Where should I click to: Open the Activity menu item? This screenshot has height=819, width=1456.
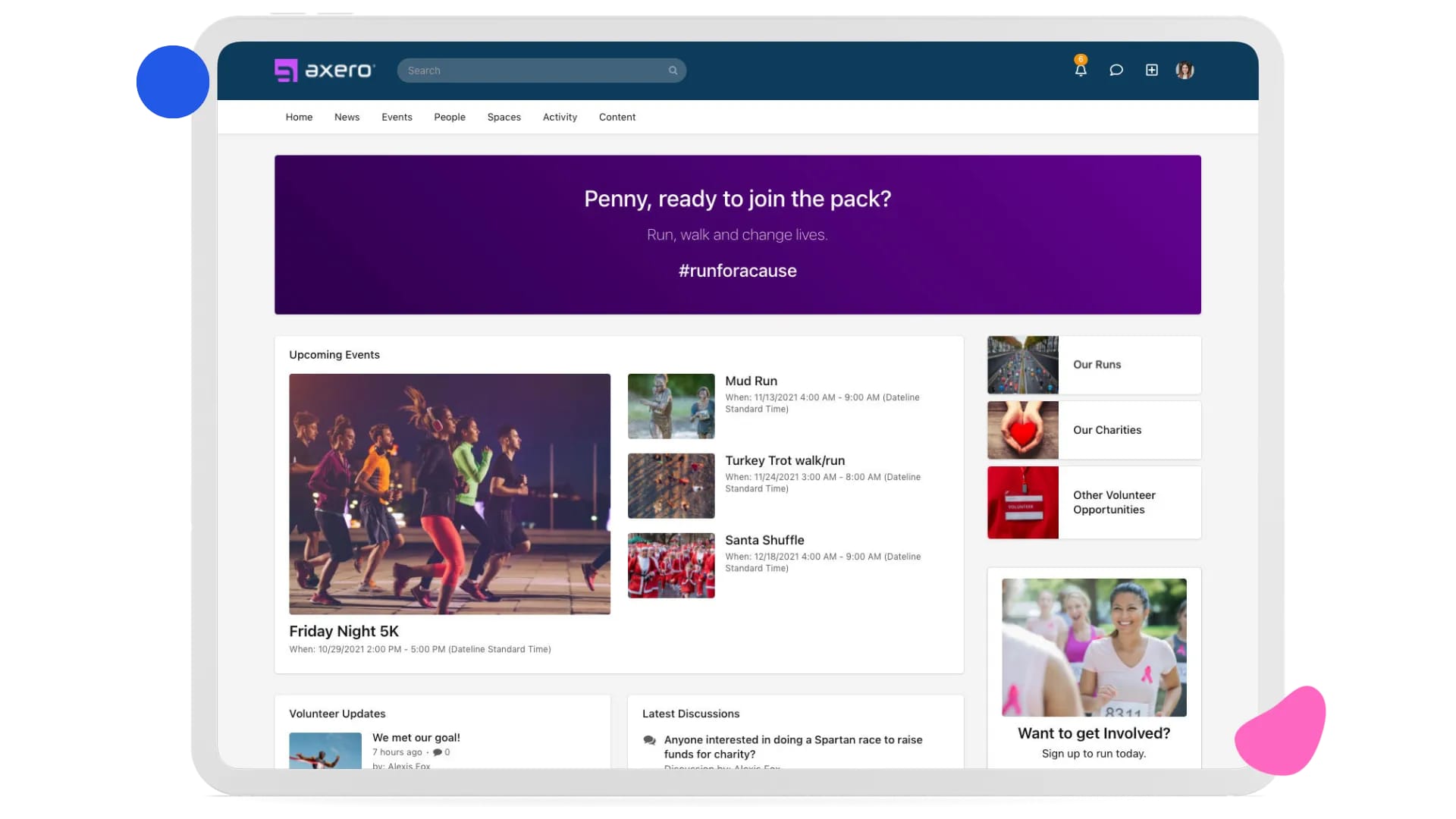pos(560,117)
